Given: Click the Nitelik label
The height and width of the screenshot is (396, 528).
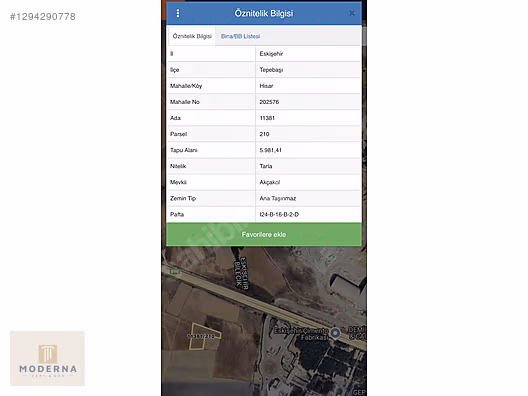Looking at the screenshot, I should click(178, 166).
